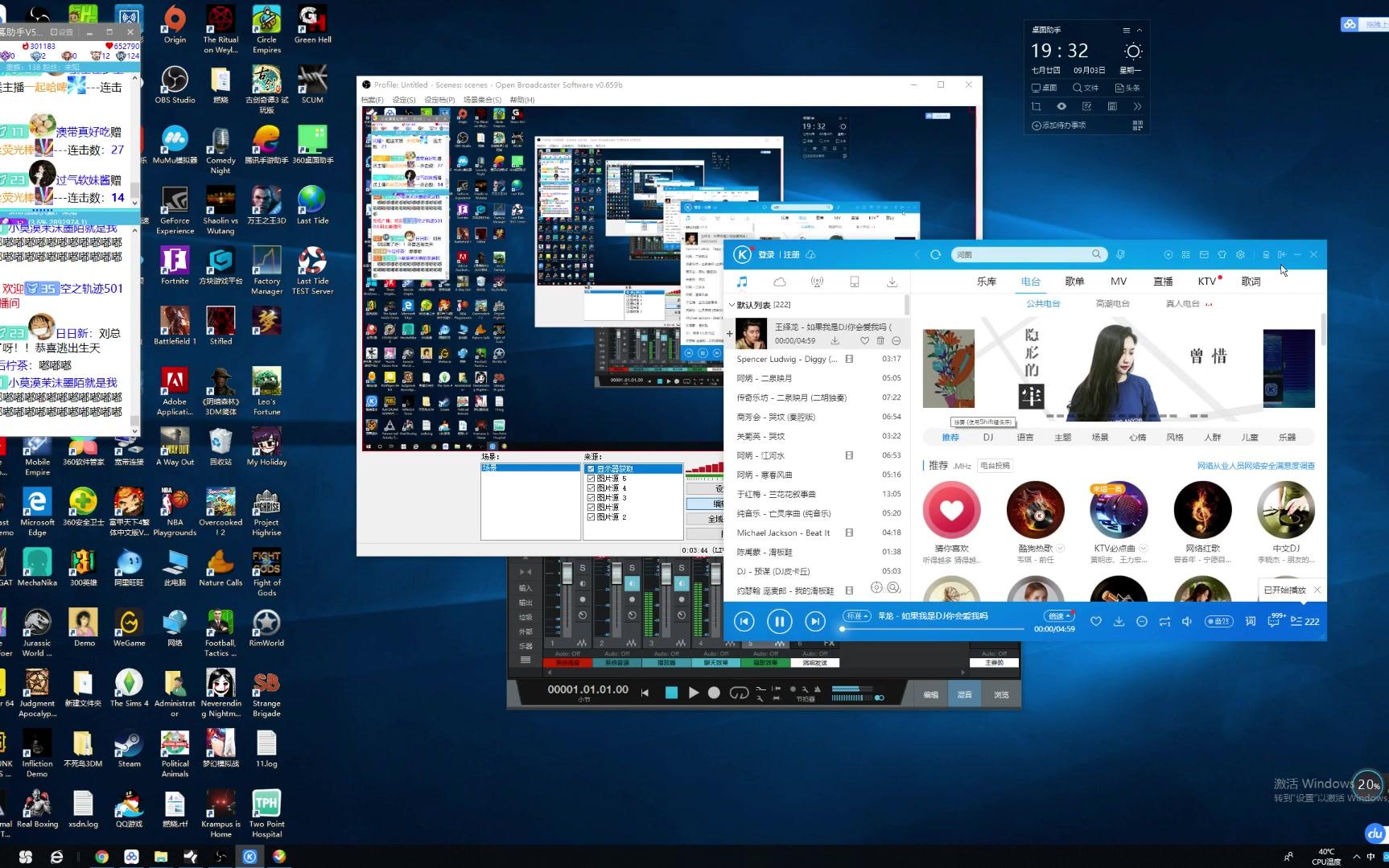Open the play queue showing 222
The image size is (1389, 868).
(x=1305, y=621)
